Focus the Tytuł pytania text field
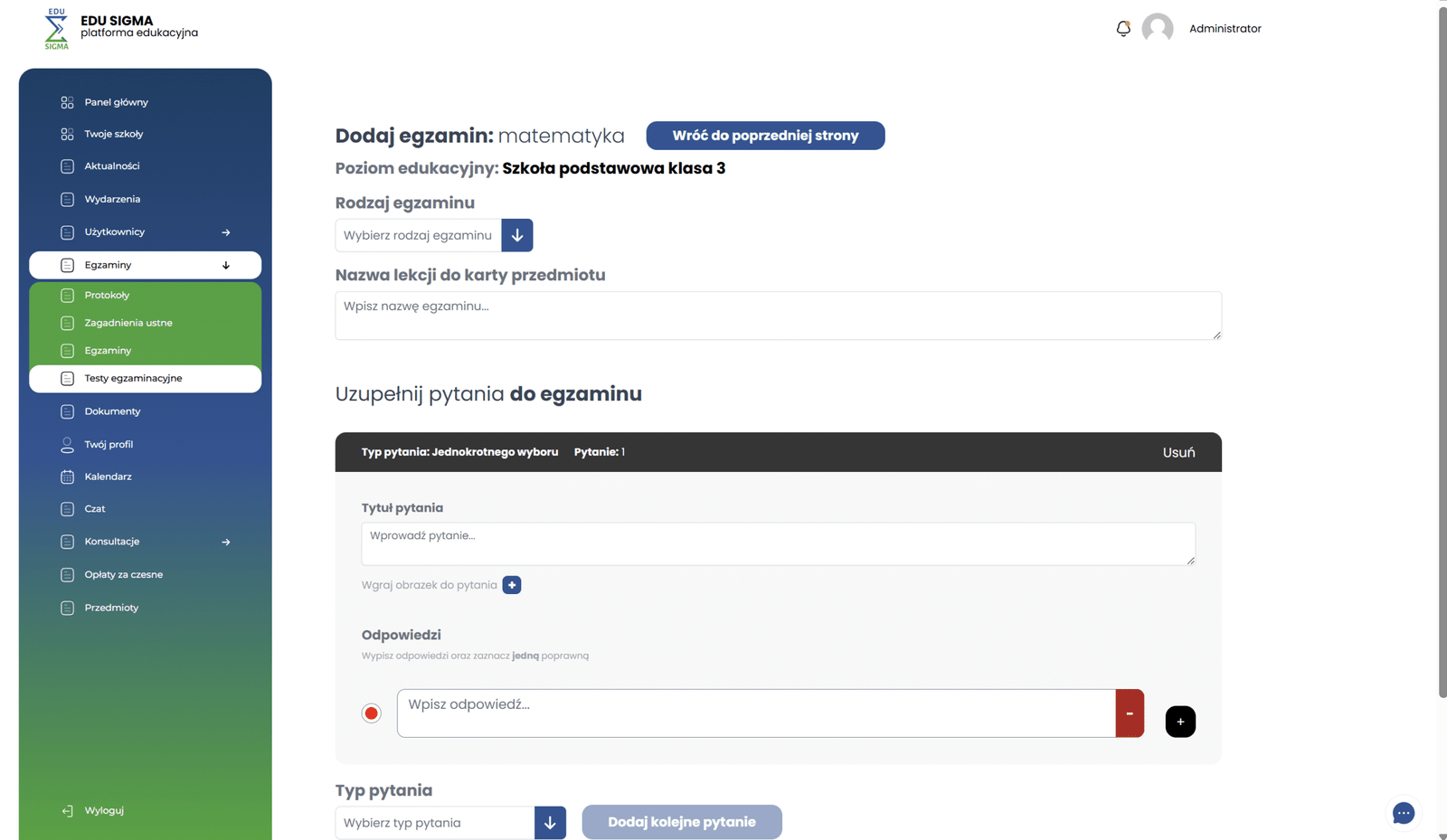 (778, 543)
